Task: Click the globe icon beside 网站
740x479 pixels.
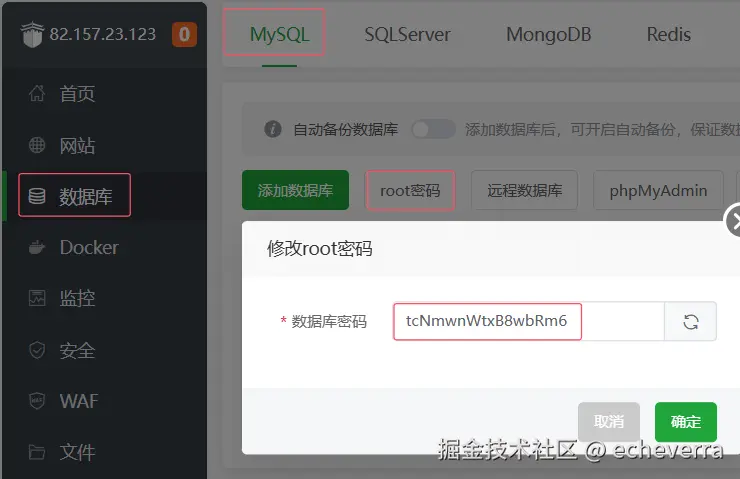Action: 37,145
